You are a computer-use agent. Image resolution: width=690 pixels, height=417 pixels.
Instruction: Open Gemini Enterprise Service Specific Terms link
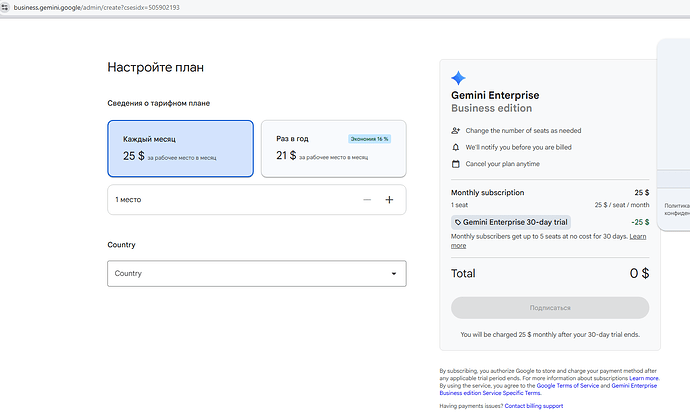click(548, 389)
